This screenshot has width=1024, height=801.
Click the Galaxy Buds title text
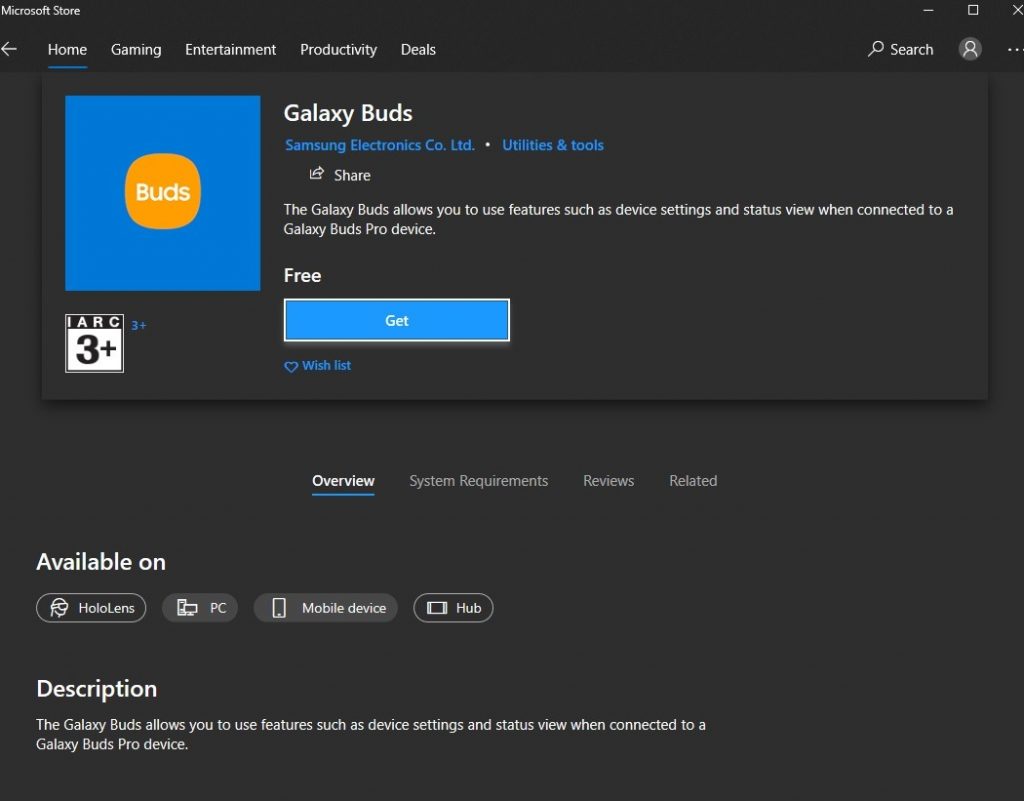(x=348, y=114)
